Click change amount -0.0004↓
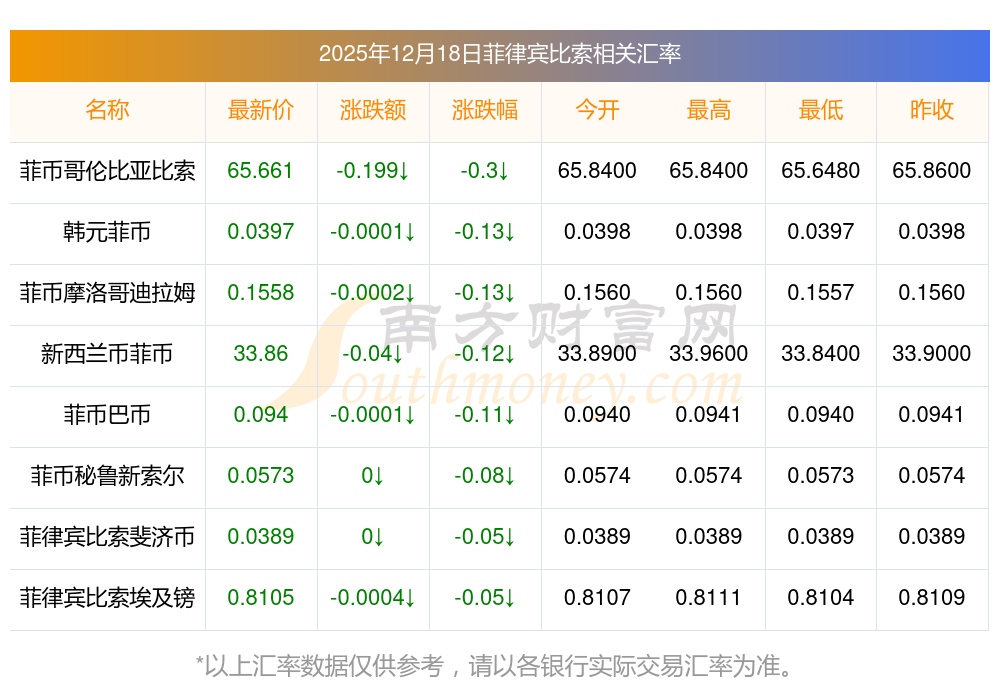Image resolution: width=1000 pixels, height=697 pixels. pyautogui.click(x=373, y=598)
